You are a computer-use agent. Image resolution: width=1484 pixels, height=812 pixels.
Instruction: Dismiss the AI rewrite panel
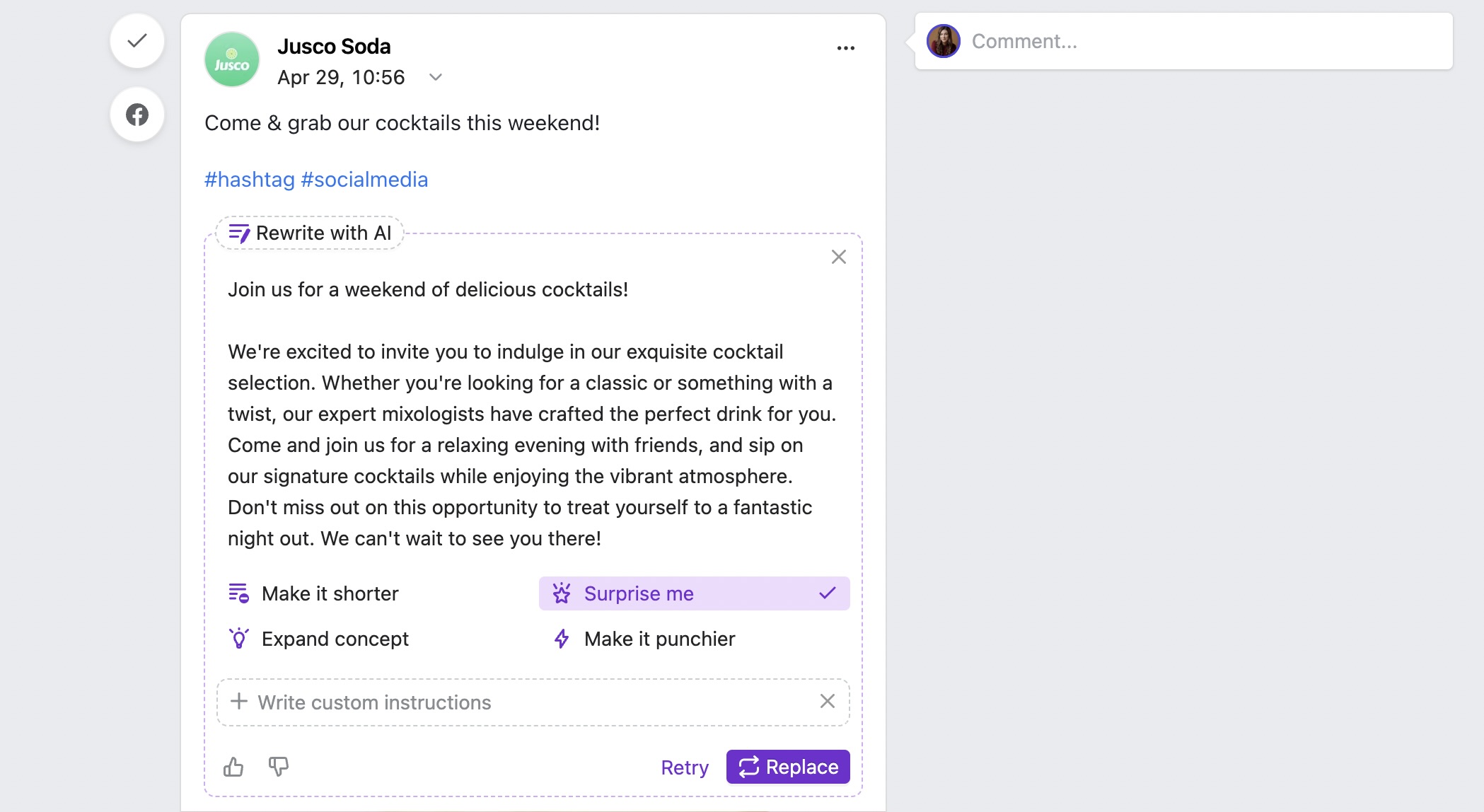(838, 257)
